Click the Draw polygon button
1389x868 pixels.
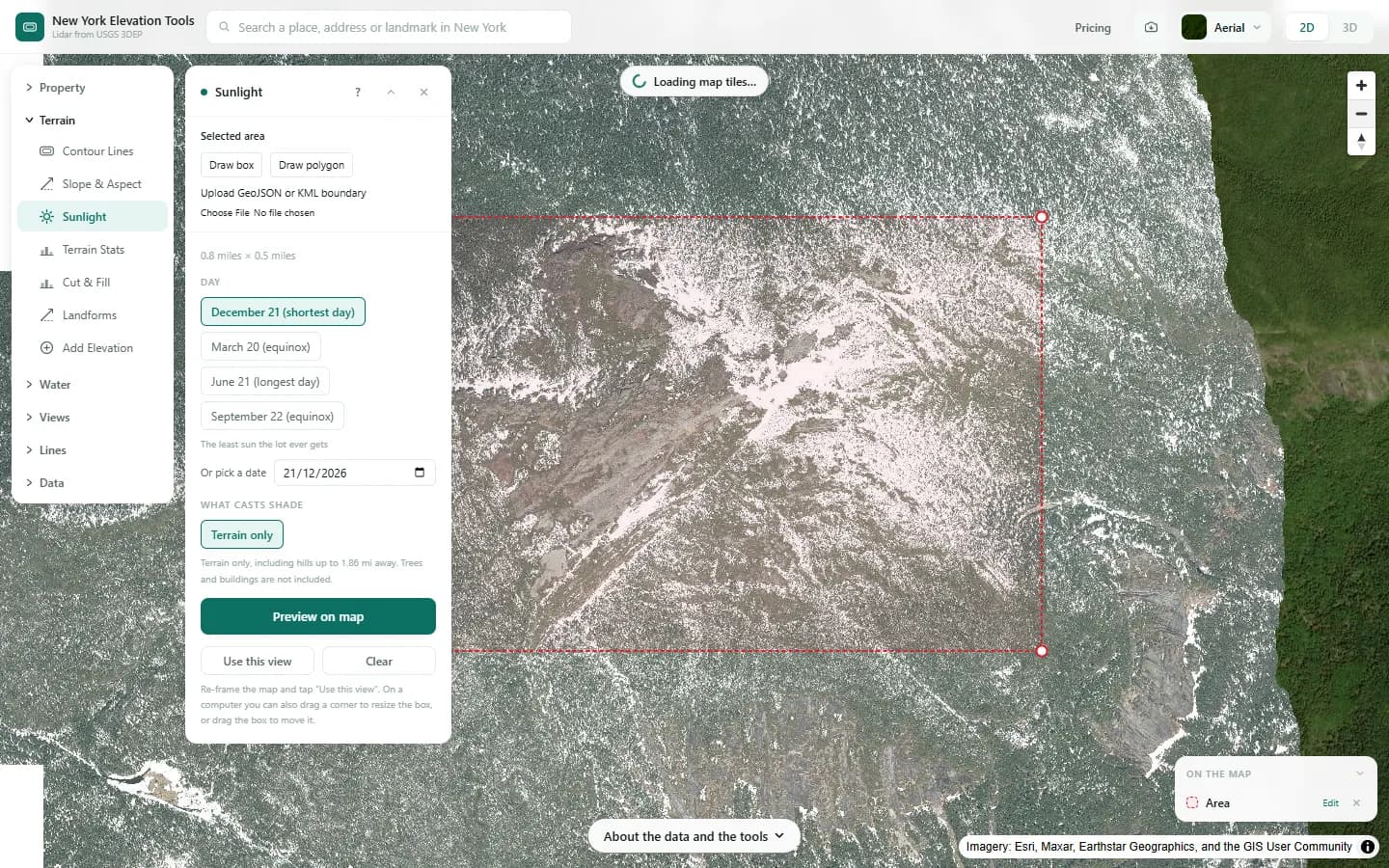coord(312,165)
